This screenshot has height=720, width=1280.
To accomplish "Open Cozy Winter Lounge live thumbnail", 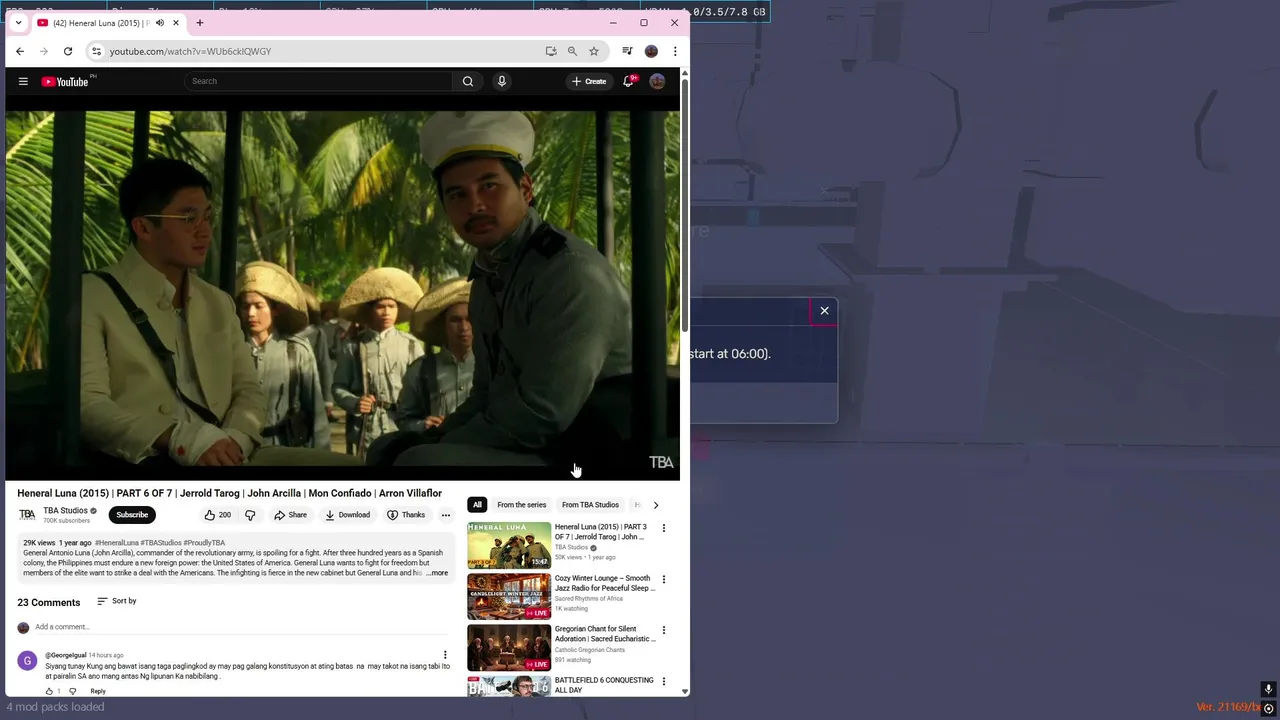I will (509, 596).
